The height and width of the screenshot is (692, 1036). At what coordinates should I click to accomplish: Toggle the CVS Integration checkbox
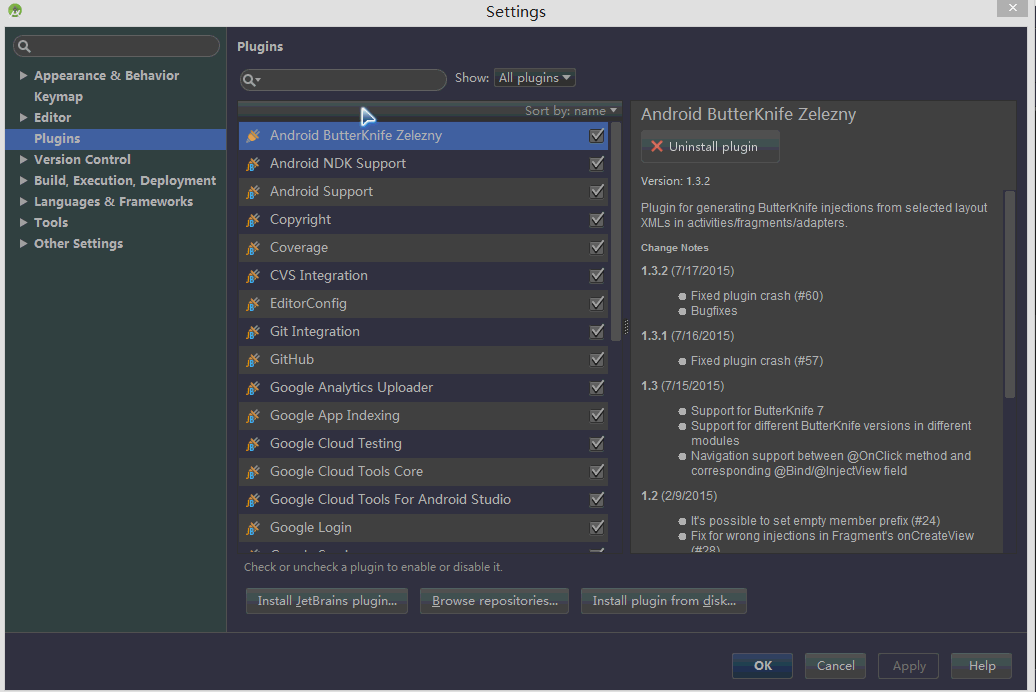pyautogui.click(x=597, y=276)
